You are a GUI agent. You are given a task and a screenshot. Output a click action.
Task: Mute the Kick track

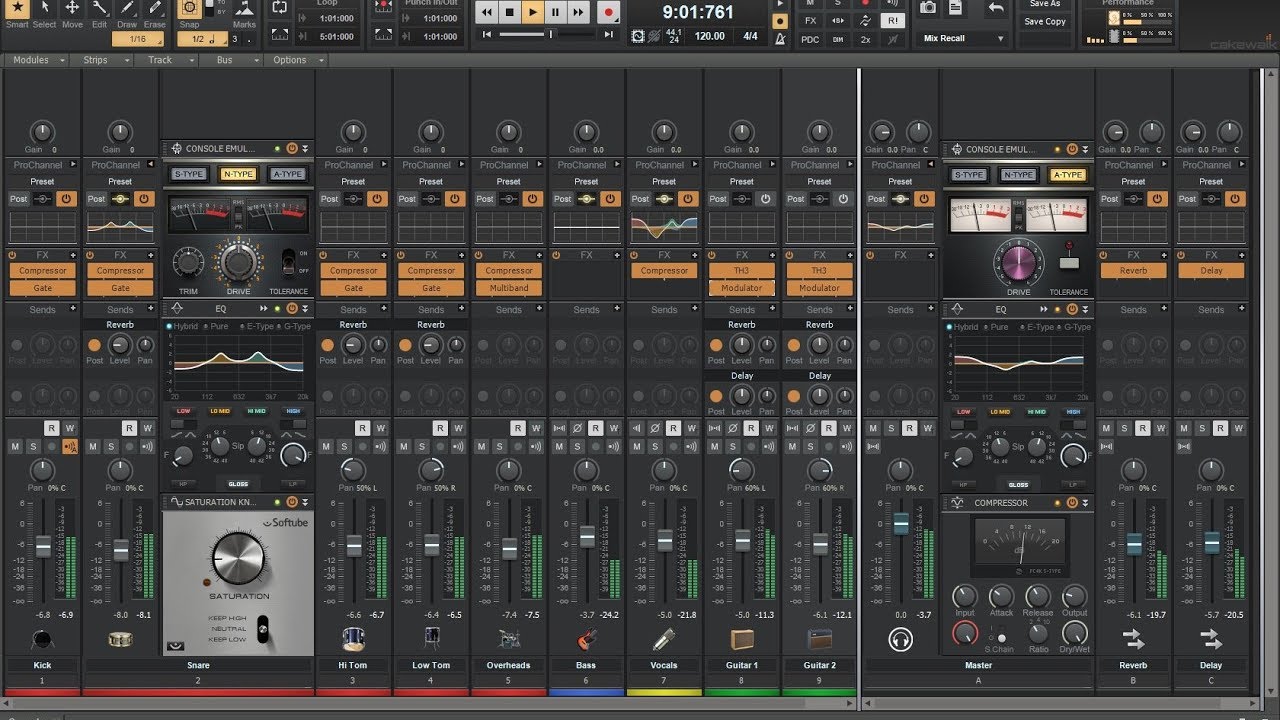click(15, 446)
